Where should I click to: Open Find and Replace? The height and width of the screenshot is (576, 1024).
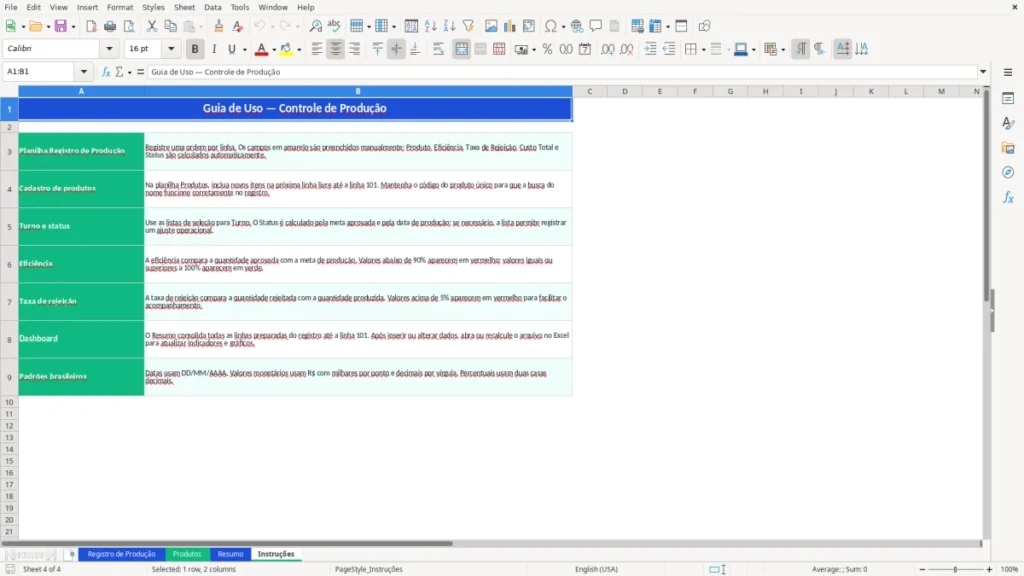click(315, 26)
